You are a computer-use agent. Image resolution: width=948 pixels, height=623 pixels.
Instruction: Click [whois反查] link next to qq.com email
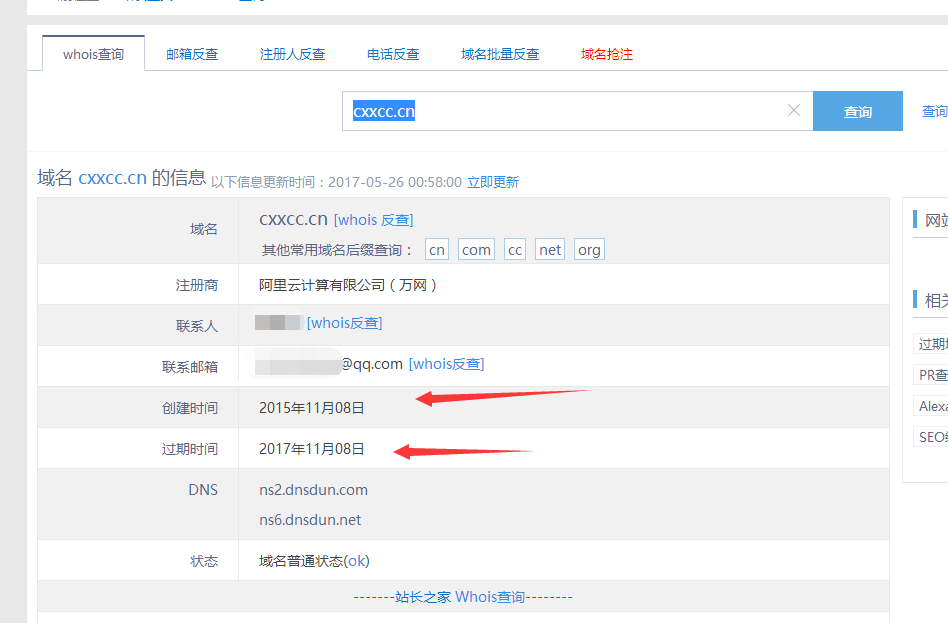tap(446, 365)
